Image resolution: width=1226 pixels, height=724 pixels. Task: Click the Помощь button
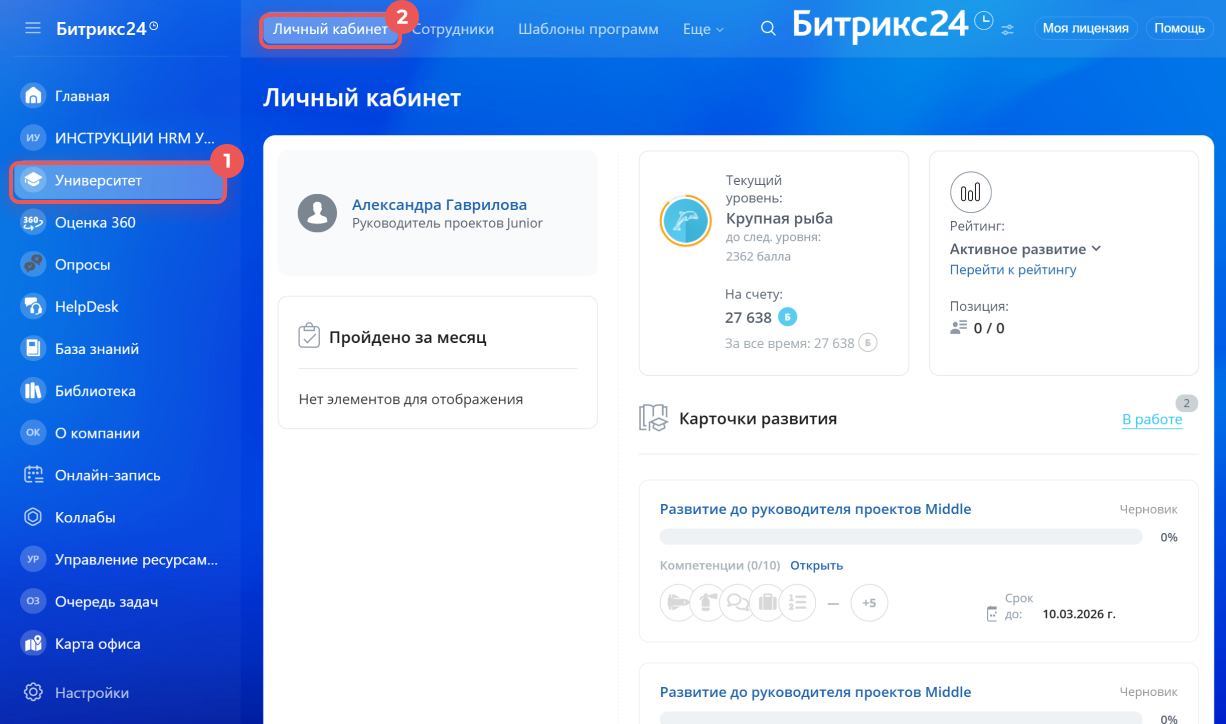point(1179,28)
